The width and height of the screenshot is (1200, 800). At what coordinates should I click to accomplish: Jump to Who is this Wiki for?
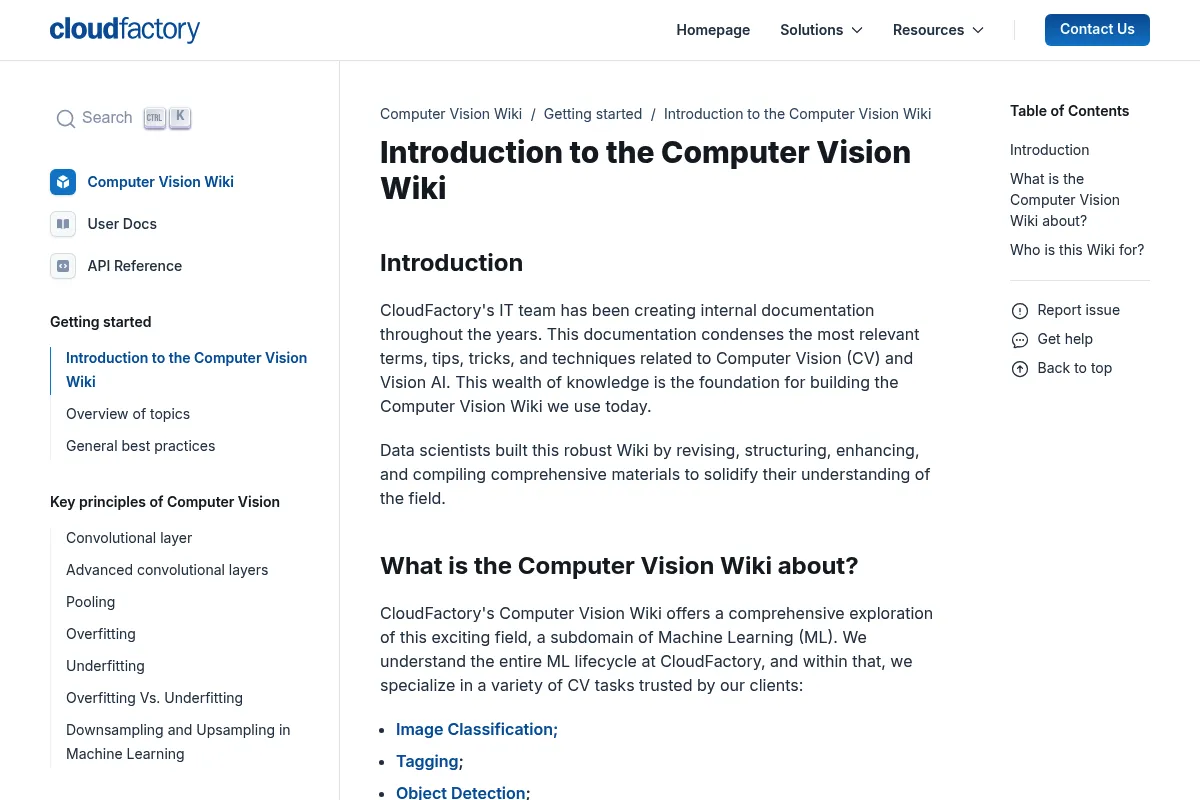point(1077,250)
